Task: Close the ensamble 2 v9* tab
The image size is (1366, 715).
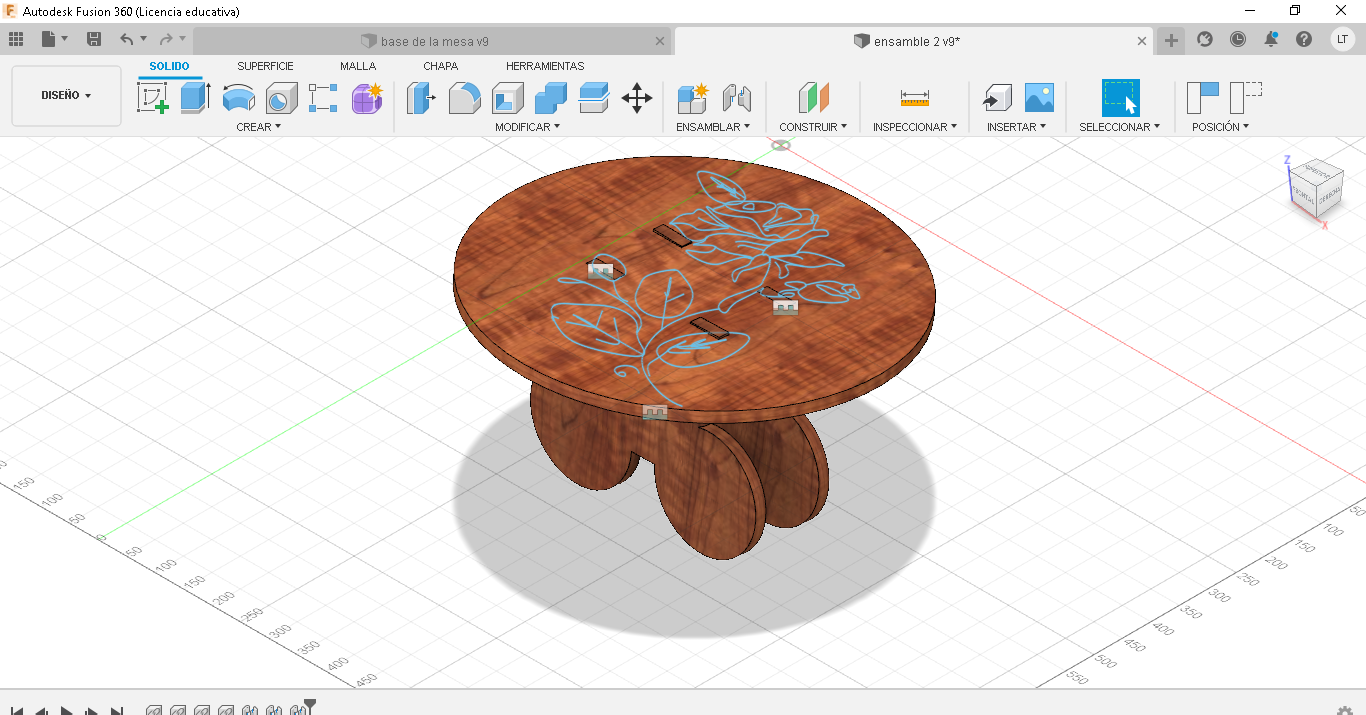Action: pos(1142,41)
